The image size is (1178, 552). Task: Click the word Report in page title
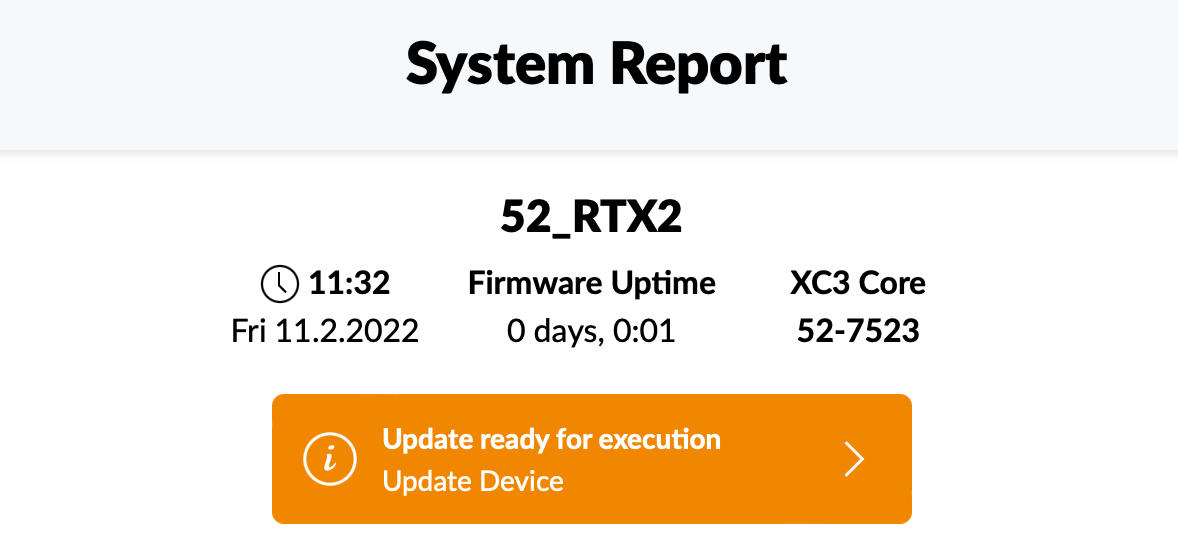pos(698,66)
